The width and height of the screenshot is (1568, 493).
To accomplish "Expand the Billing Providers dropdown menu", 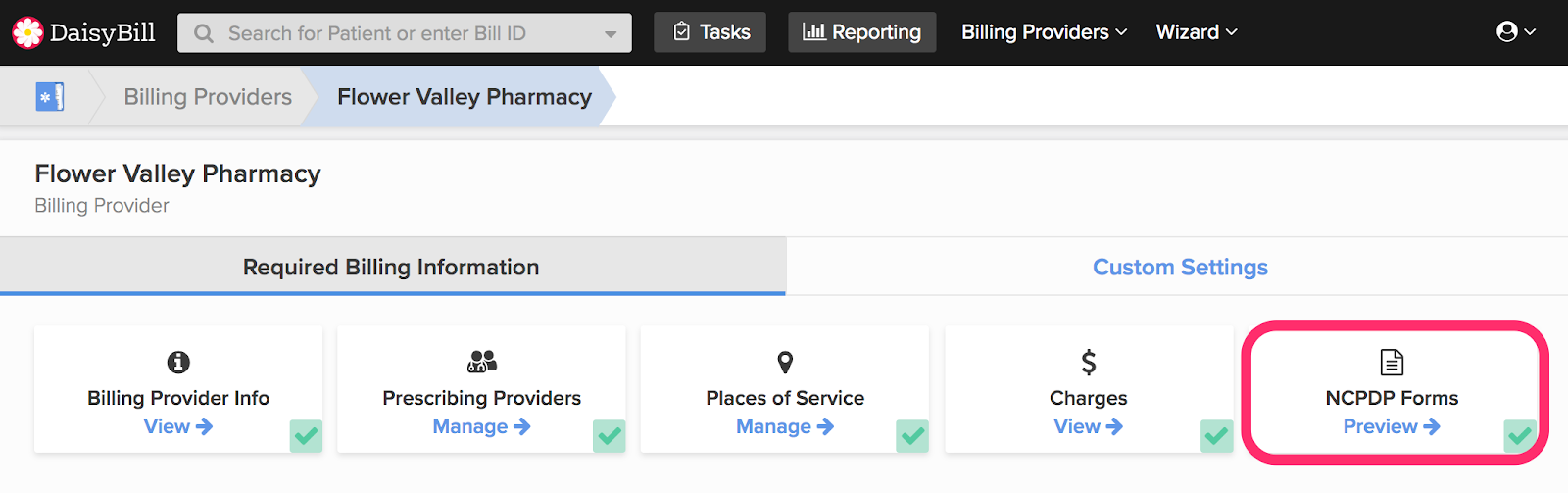I will [1044, 32].
